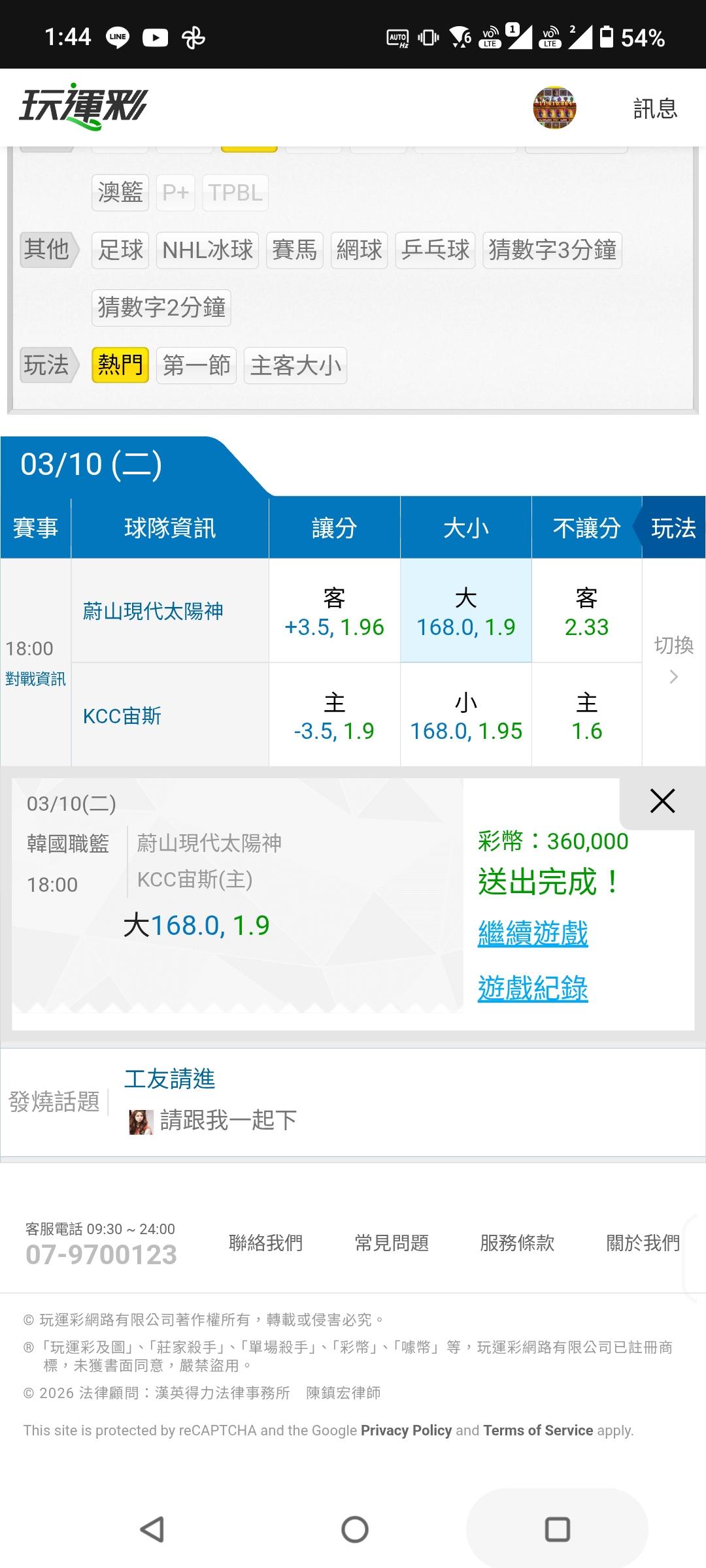Viewport: 706px width, 1568px height.
Task: Expand 切換 switch play chevron
Action: coord(674,661)
